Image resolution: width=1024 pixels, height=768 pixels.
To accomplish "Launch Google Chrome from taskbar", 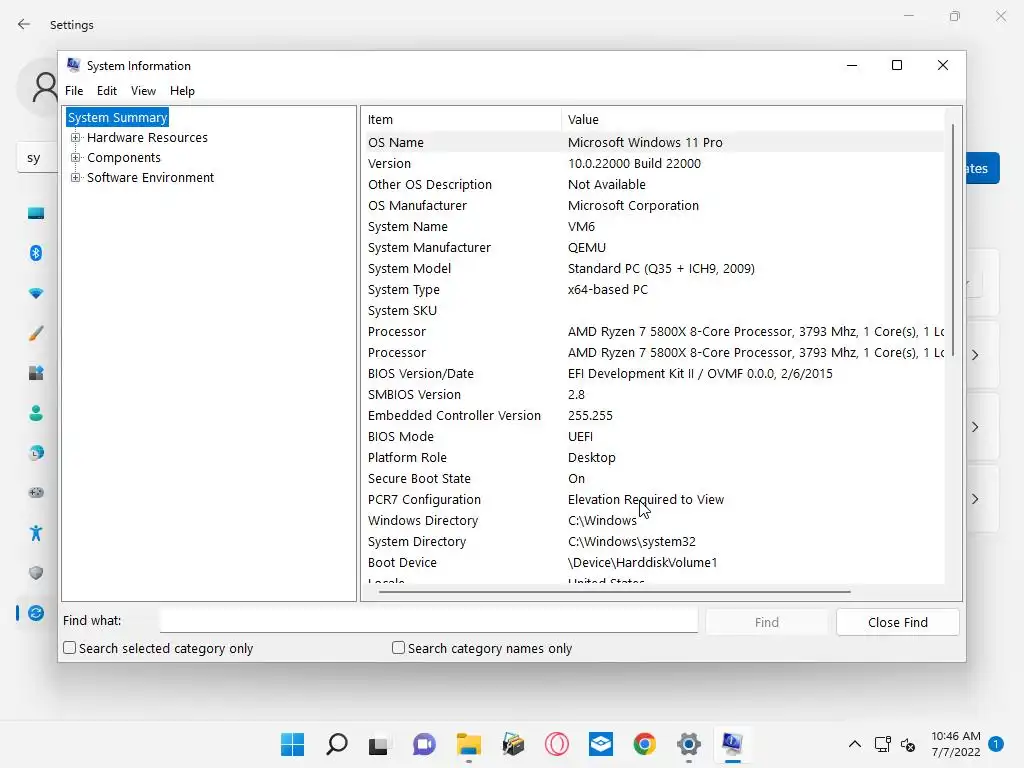I will [x=645, y=744].
